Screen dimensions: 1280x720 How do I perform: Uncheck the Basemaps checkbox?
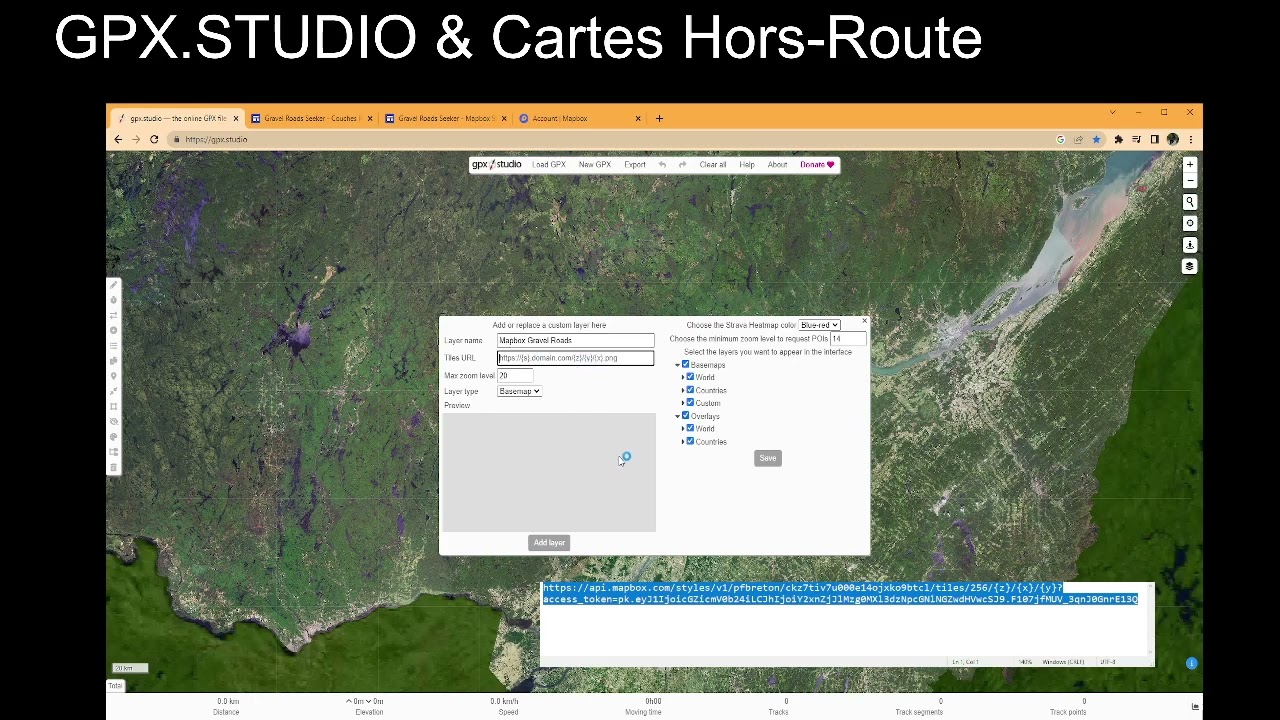pos(685,364)
